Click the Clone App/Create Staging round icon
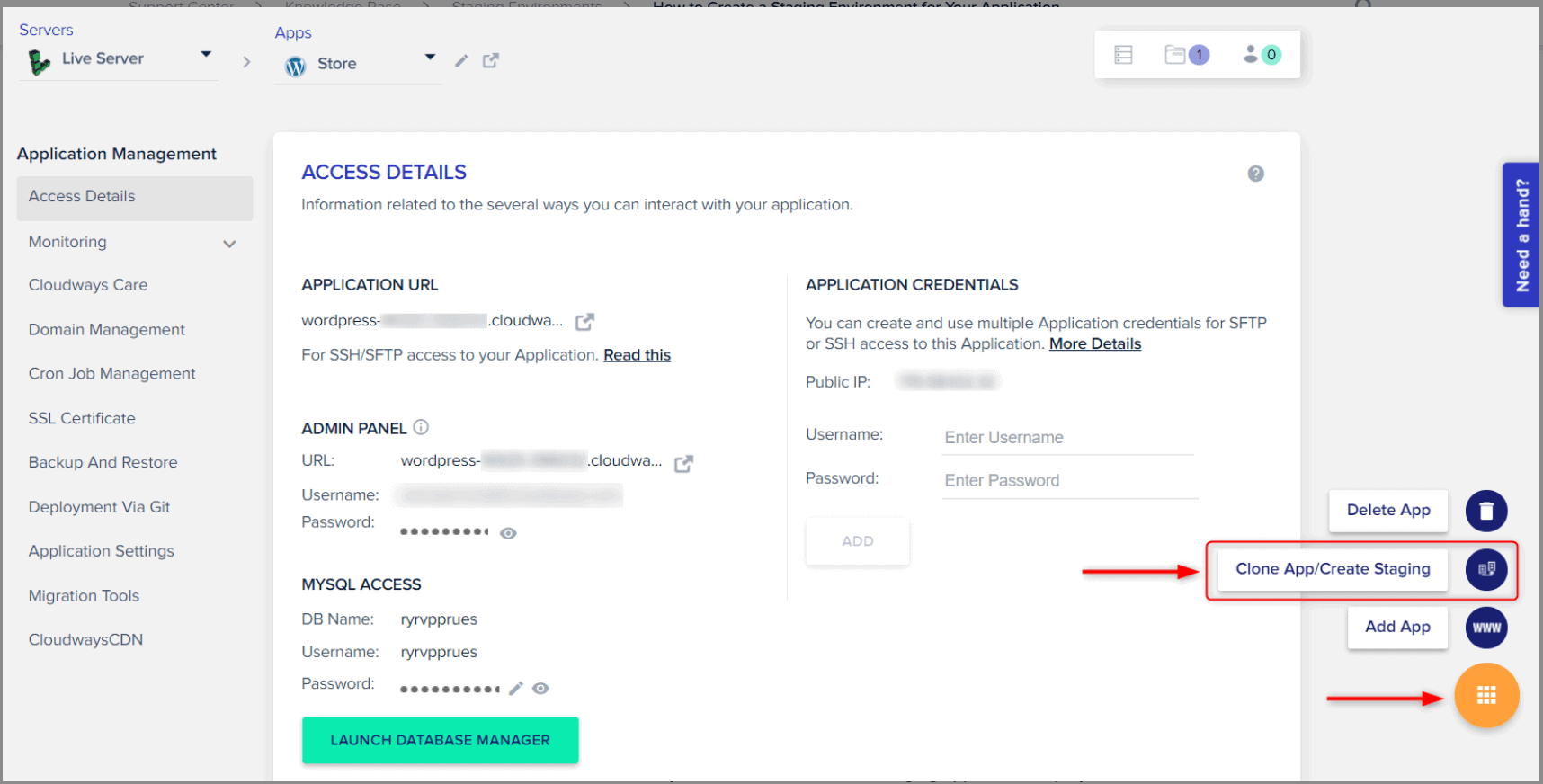 pyautogui.click(x=1486, y=569)
